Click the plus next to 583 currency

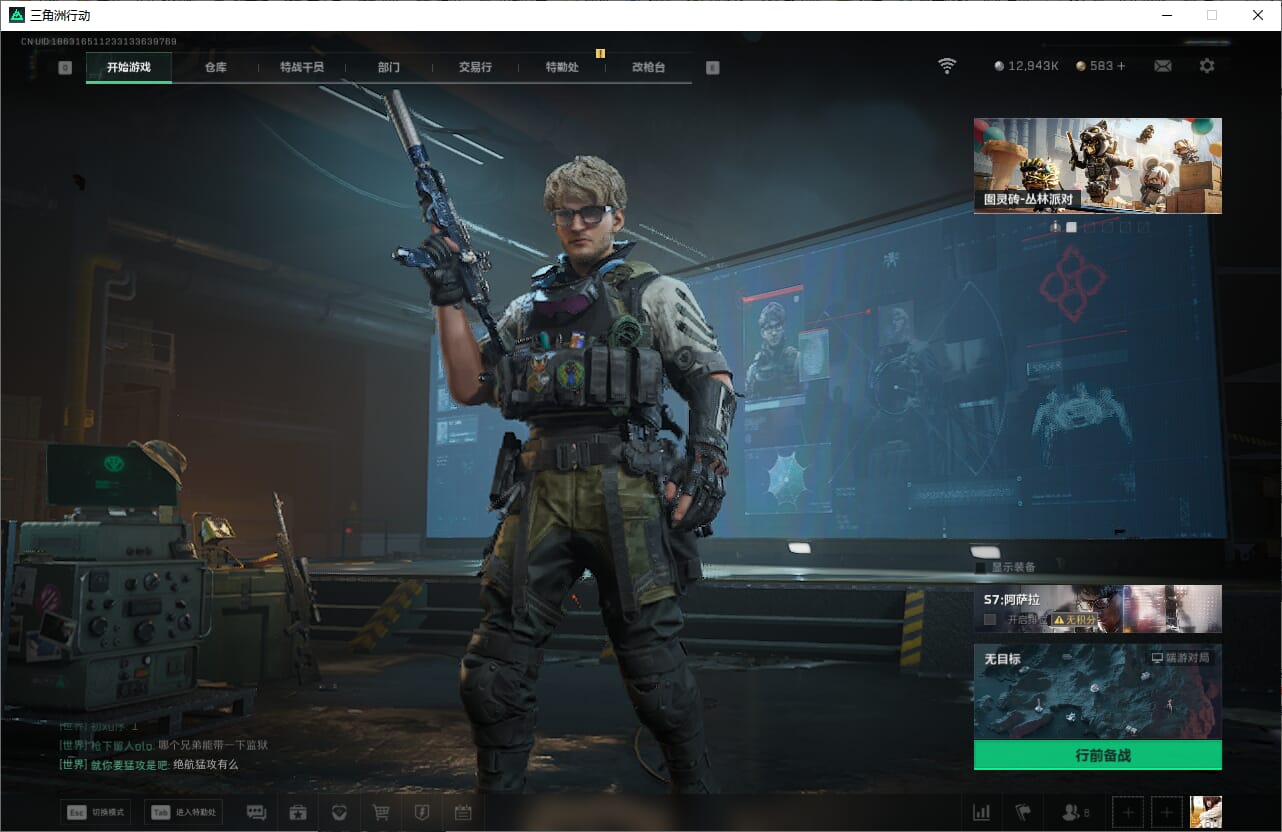[1121, 66]
